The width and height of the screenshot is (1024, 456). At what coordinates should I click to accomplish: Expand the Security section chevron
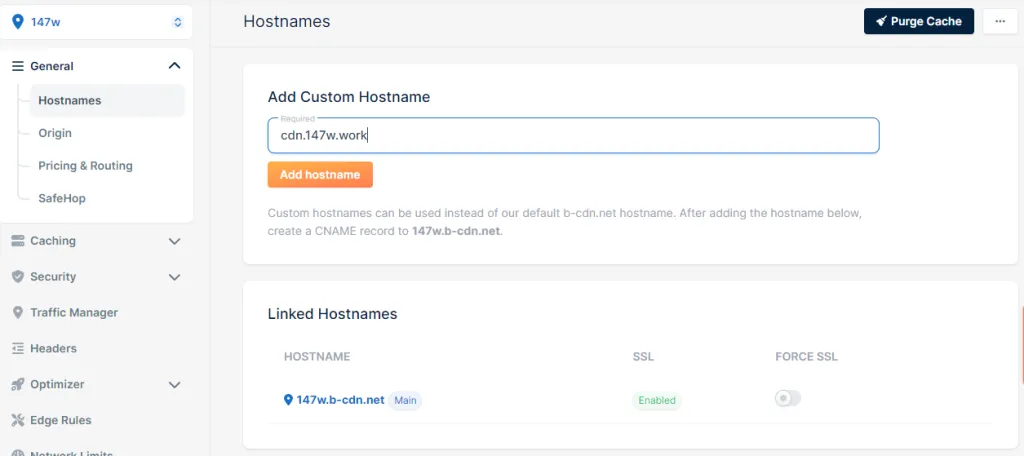[x=175, y=277]
